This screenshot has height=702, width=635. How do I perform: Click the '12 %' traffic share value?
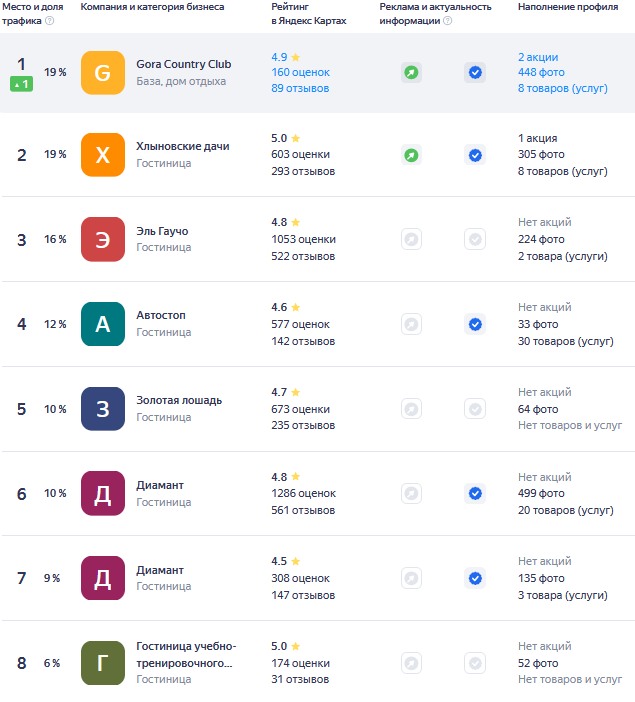coord(55,324)
